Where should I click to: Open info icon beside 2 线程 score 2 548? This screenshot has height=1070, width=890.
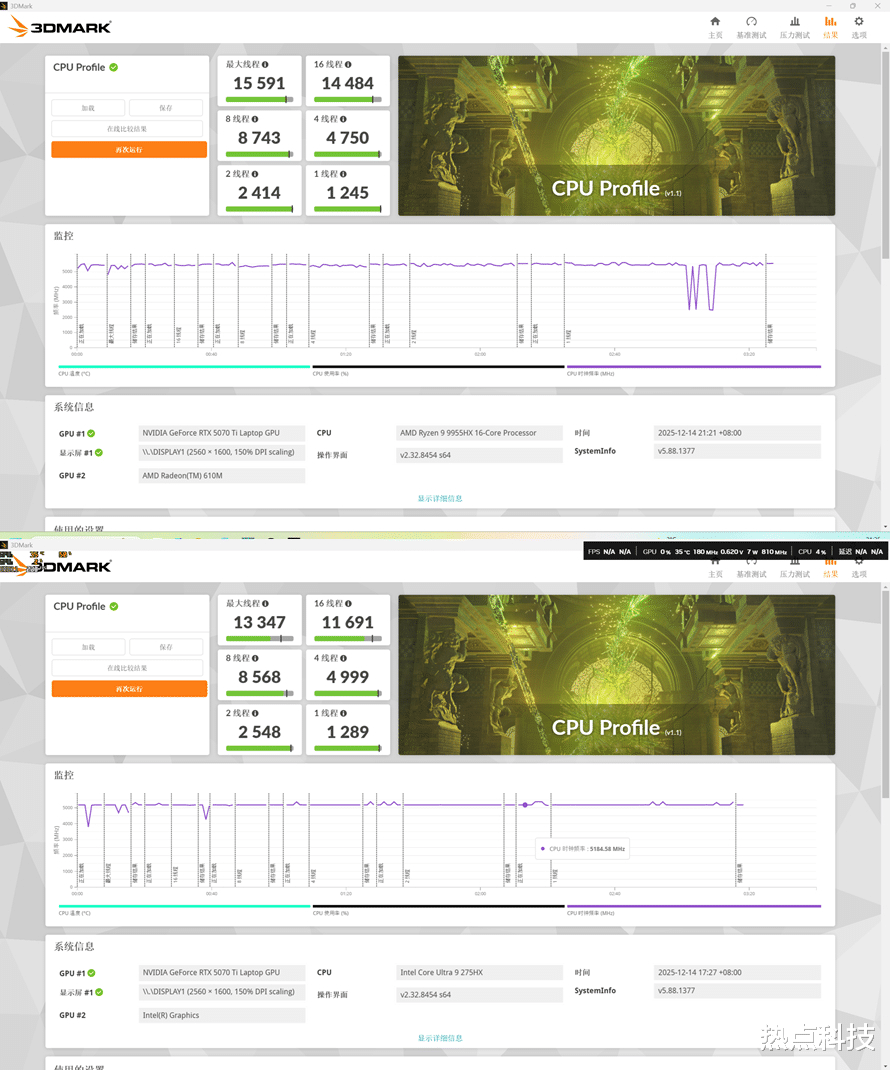click(x=255, y=713)
